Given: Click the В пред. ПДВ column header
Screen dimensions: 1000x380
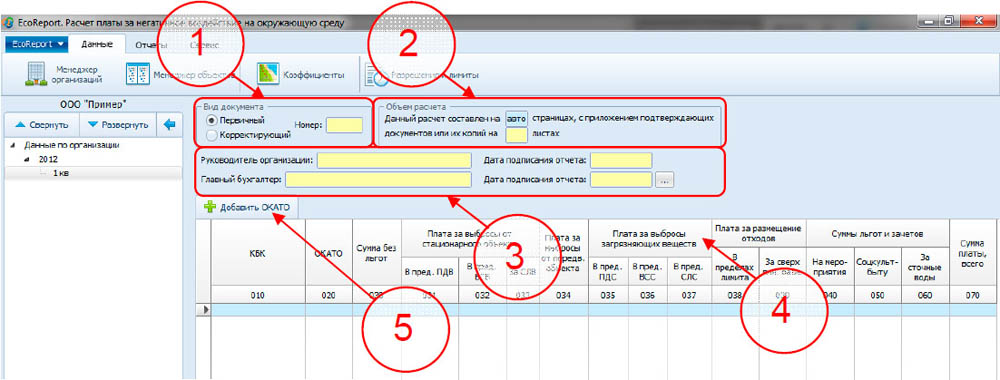Looking at the screenshot, I should (430, 272).
